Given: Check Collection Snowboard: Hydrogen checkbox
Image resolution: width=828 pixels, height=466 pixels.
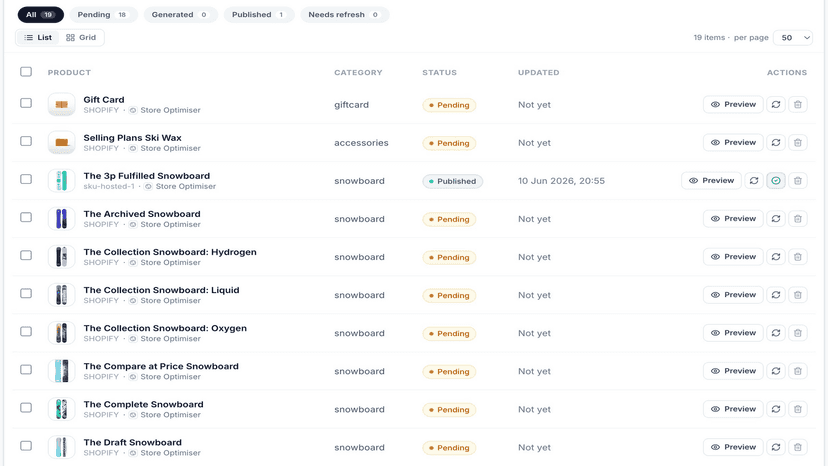Looking at the screenshot, I should pos(26,255).
